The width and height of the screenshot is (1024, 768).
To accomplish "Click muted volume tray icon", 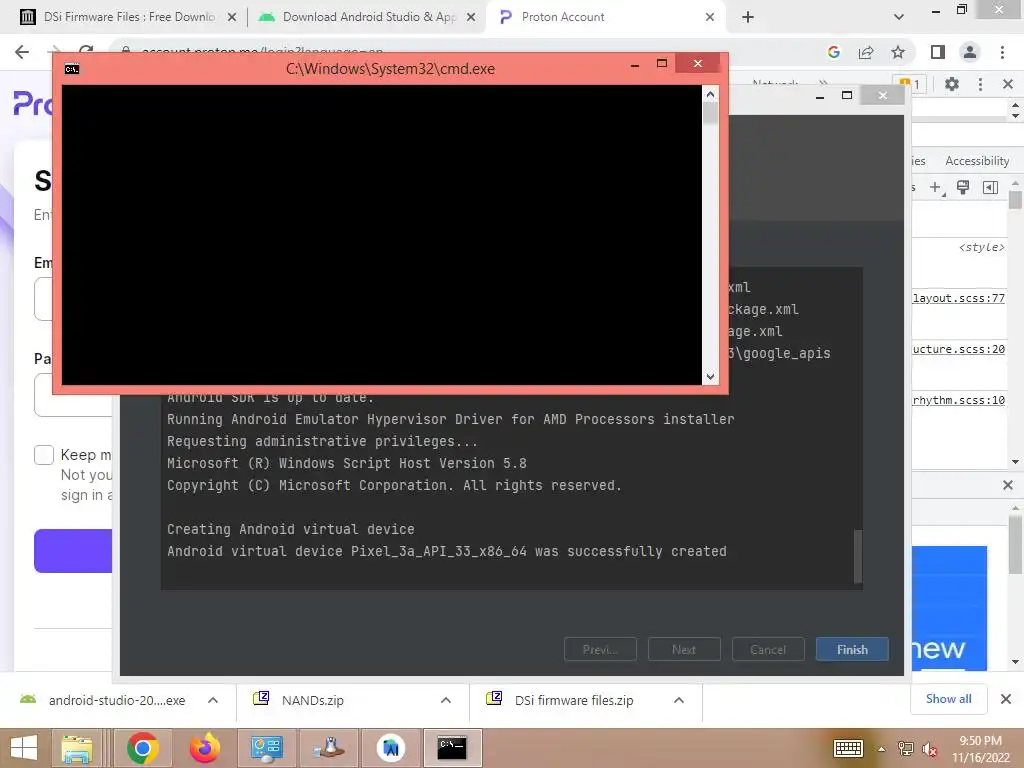I will (930, 749).
